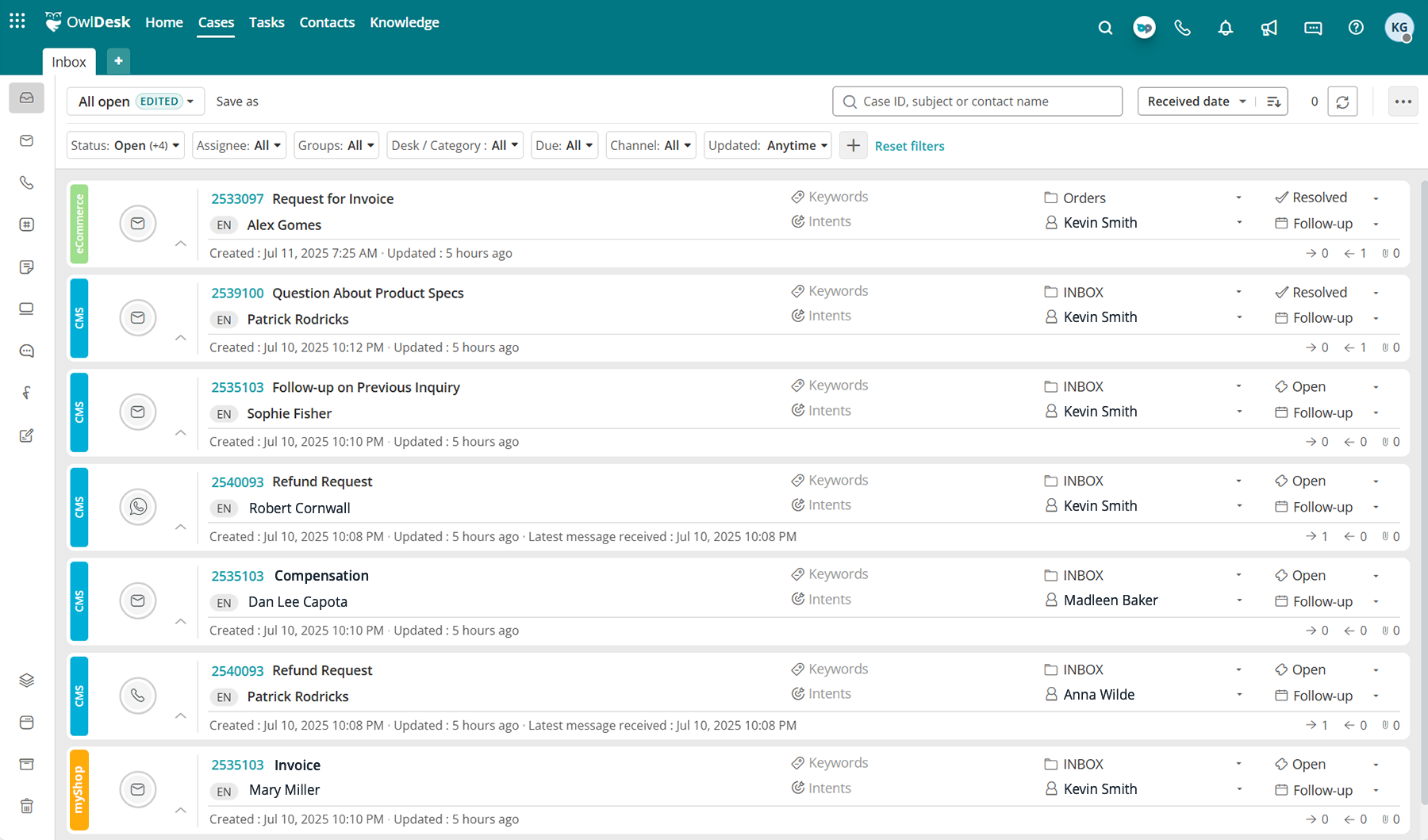Open the trash icon in left sidebar
Viewport: 1428px width, 840px height.
tap(26, 806)
